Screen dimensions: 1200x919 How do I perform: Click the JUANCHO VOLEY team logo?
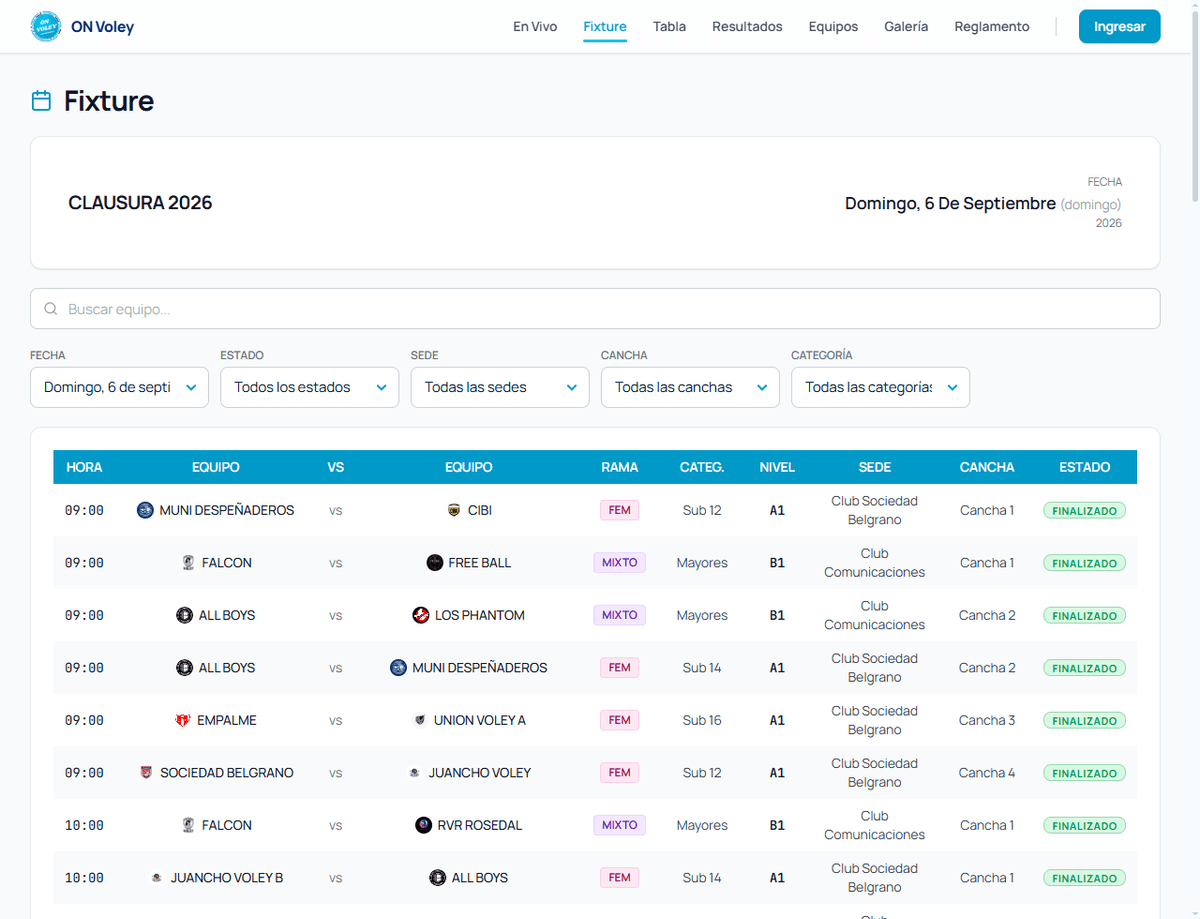pyautogui.click(x=415, y=773)
